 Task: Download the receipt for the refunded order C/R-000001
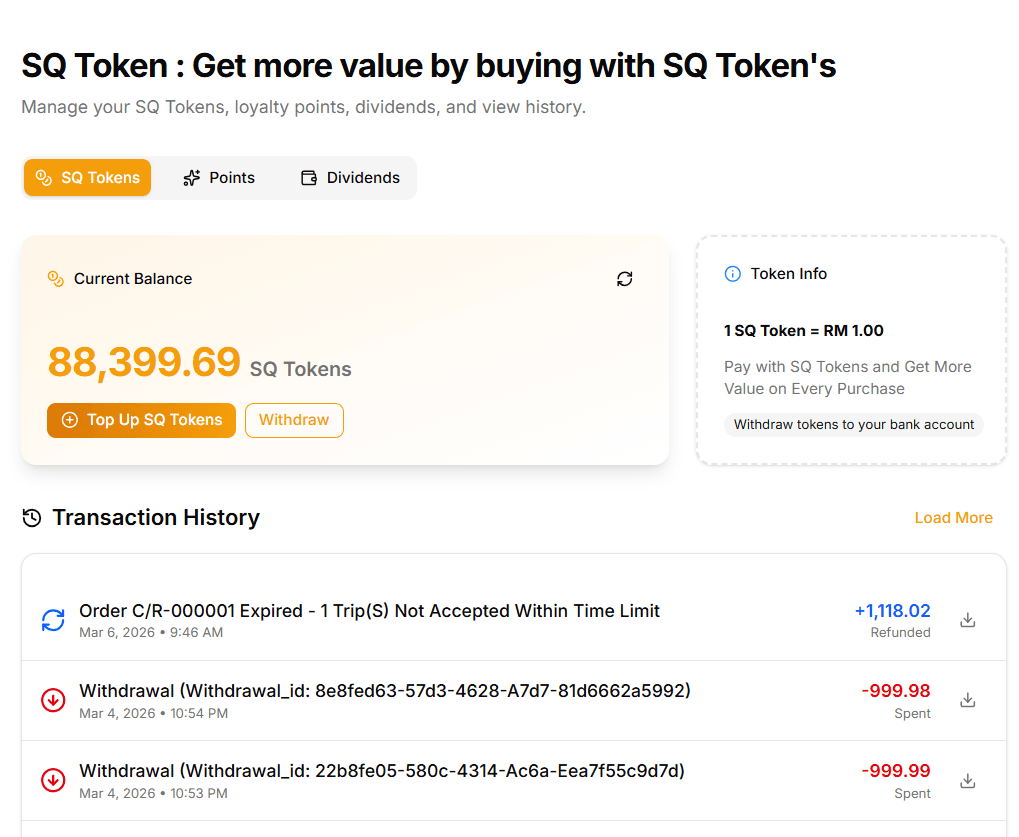click(x=967, y=619)
